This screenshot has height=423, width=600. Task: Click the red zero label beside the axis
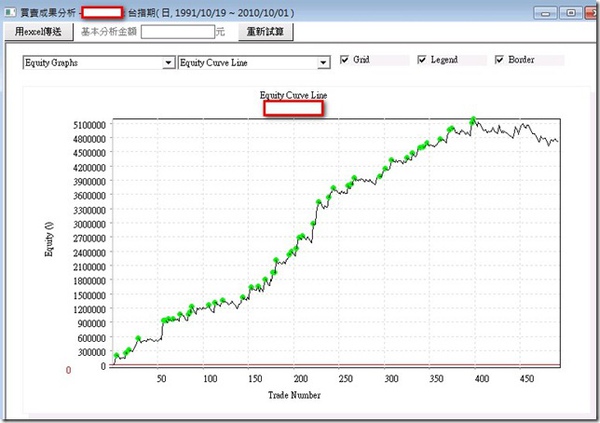[x=68, y=370]
